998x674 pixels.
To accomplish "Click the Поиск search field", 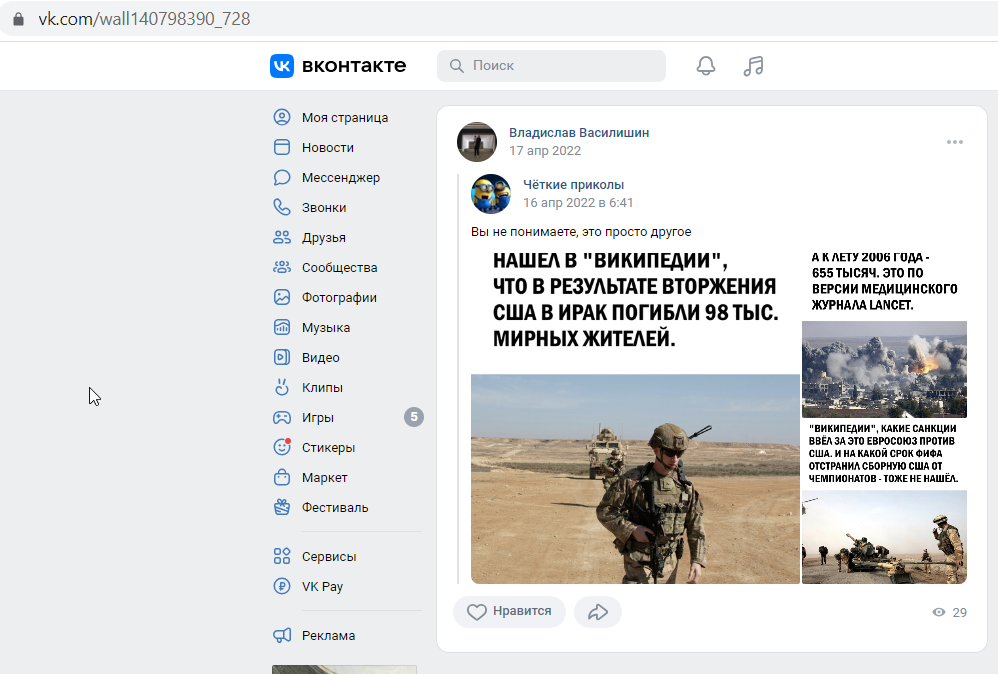I will coord(551,66).
